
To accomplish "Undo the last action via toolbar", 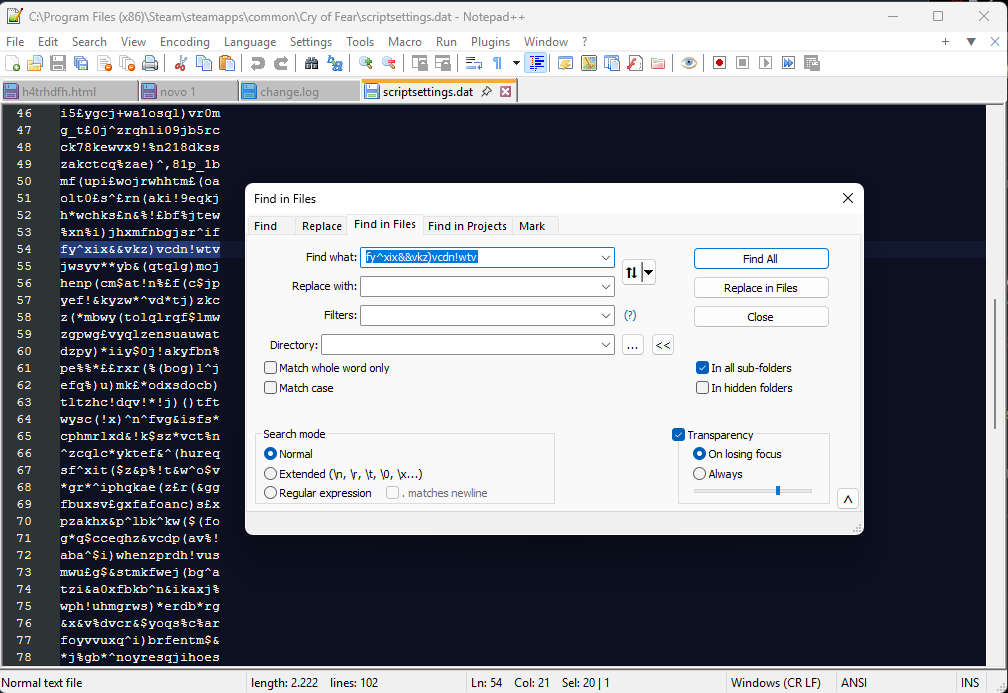I will [258, 63].
